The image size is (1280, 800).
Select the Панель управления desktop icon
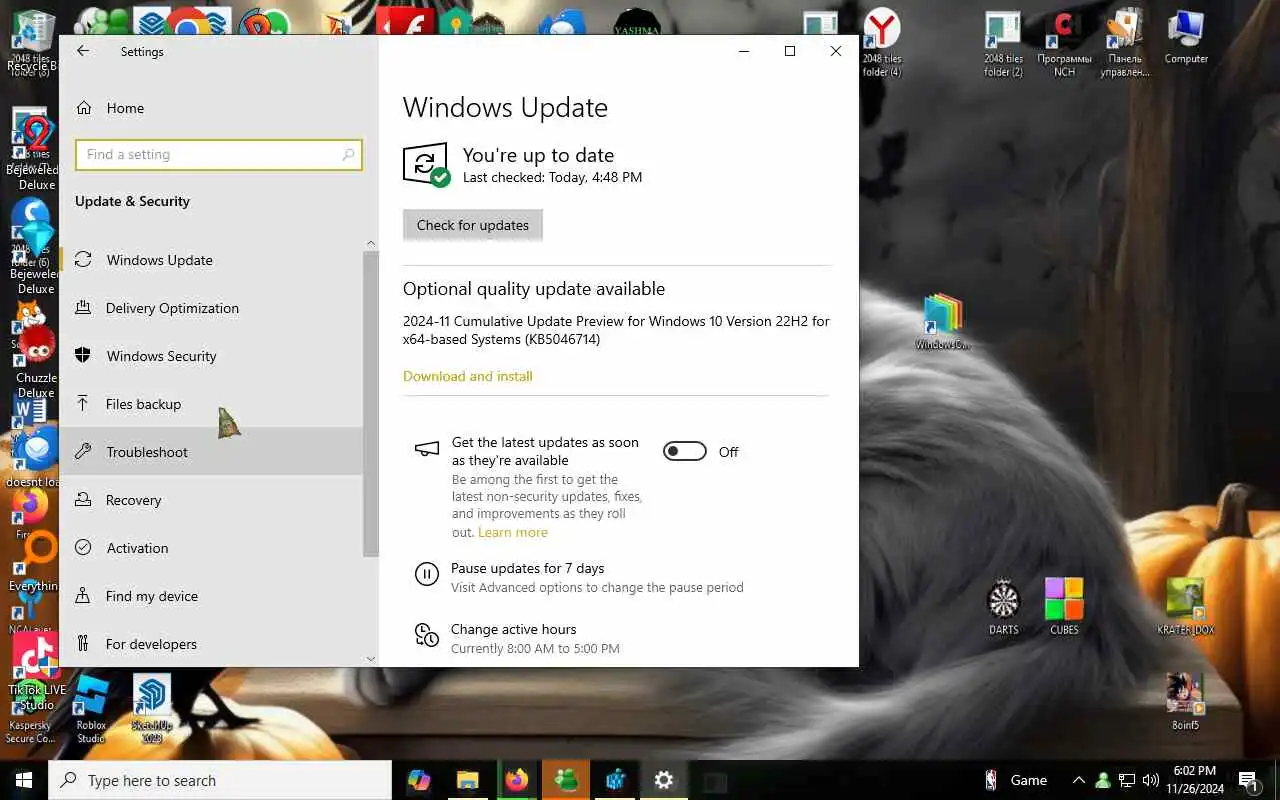pyautogui.click(x=1125, y=45)
